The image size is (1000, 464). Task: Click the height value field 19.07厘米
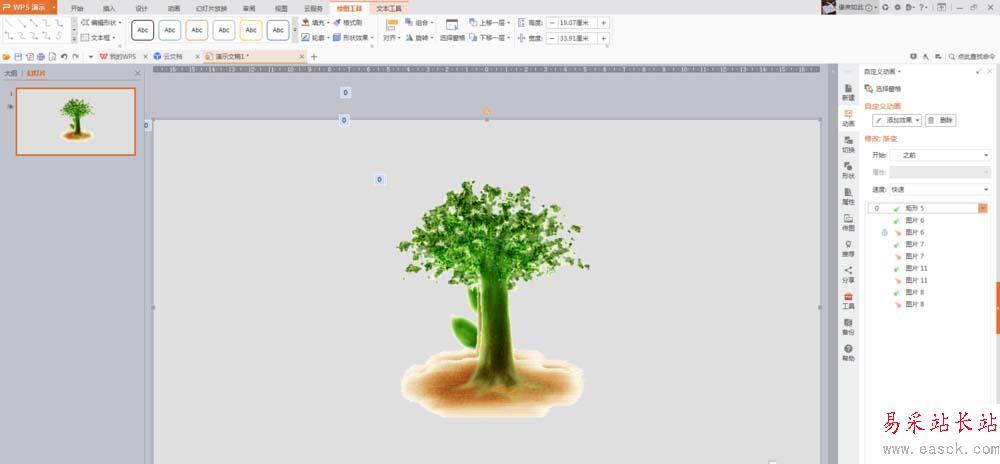click(x=578, y=22)
